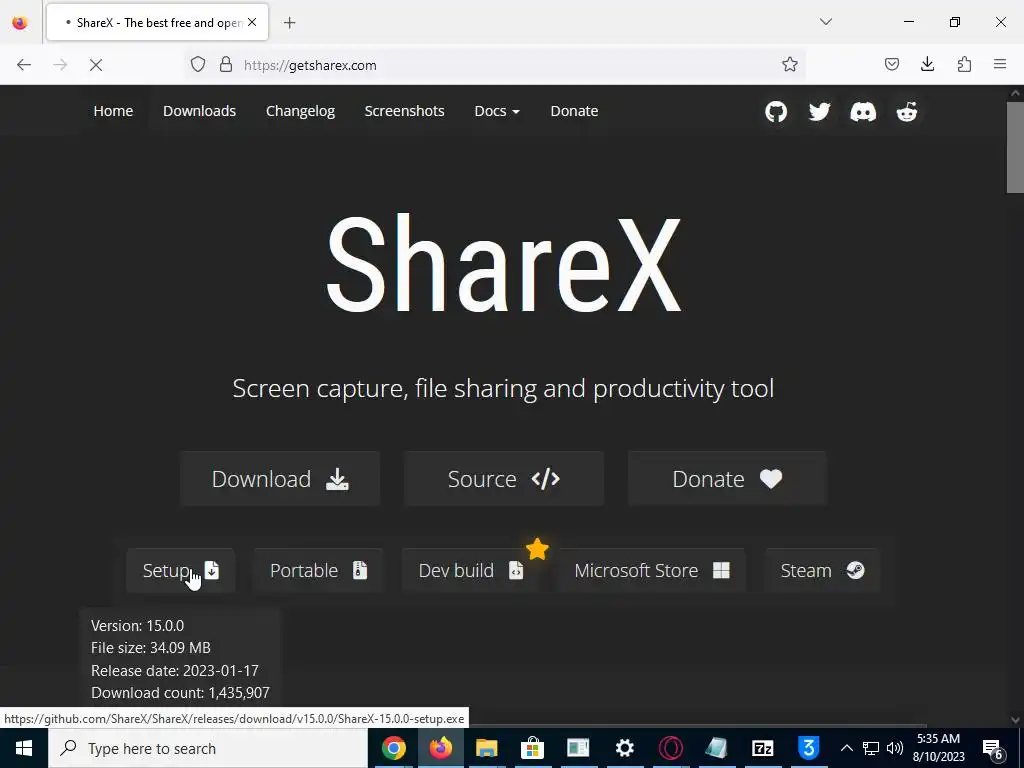Open the Steam download button

click(822, 570)
